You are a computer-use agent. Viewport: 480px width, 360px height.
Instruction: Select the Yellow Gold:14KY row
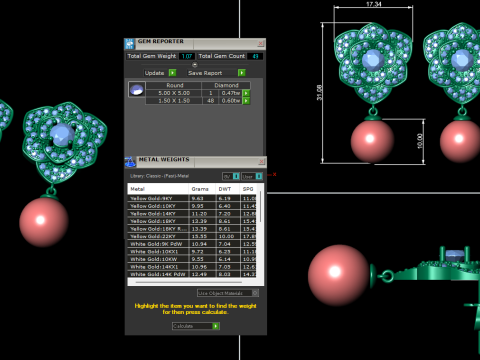pos(192,214)
